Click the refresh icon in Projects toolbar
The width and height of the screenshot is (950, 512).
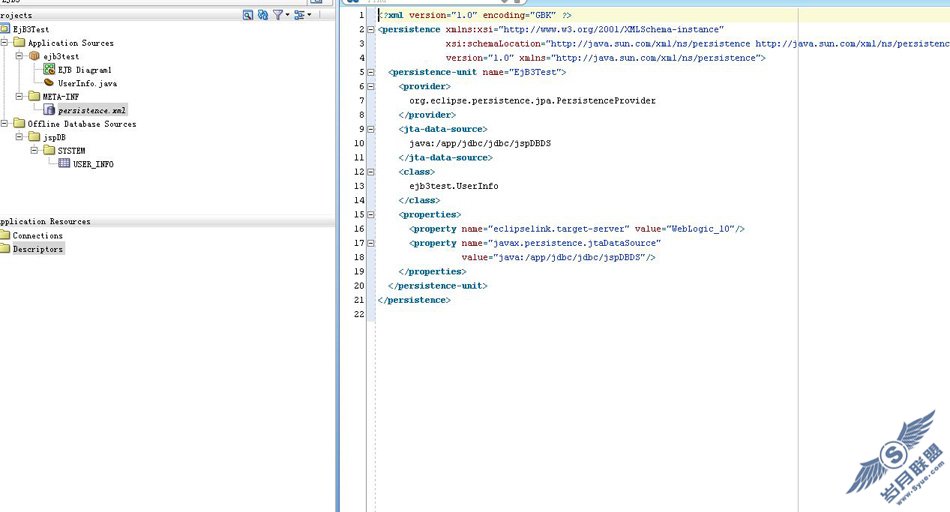click(x=263, y=15)
